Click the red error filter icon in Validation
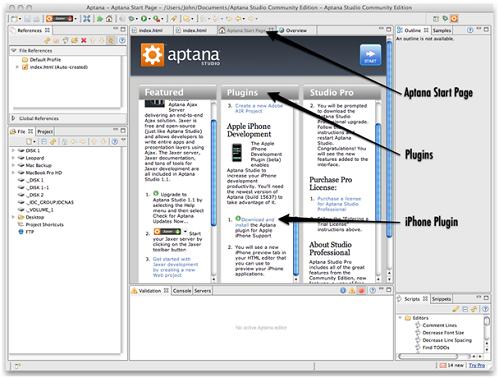The height and width of the screenshot is (378, 499). (361, 291)
